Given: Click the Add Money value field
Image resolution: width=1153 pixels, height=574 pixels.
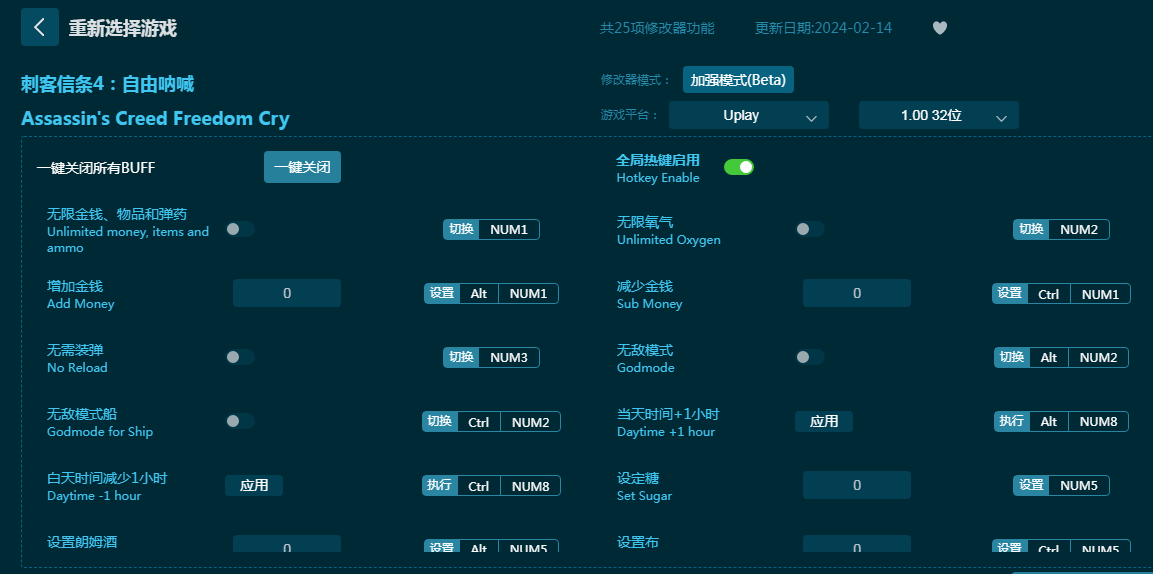Looking at the screenshot, I should [x=287, y=293].
